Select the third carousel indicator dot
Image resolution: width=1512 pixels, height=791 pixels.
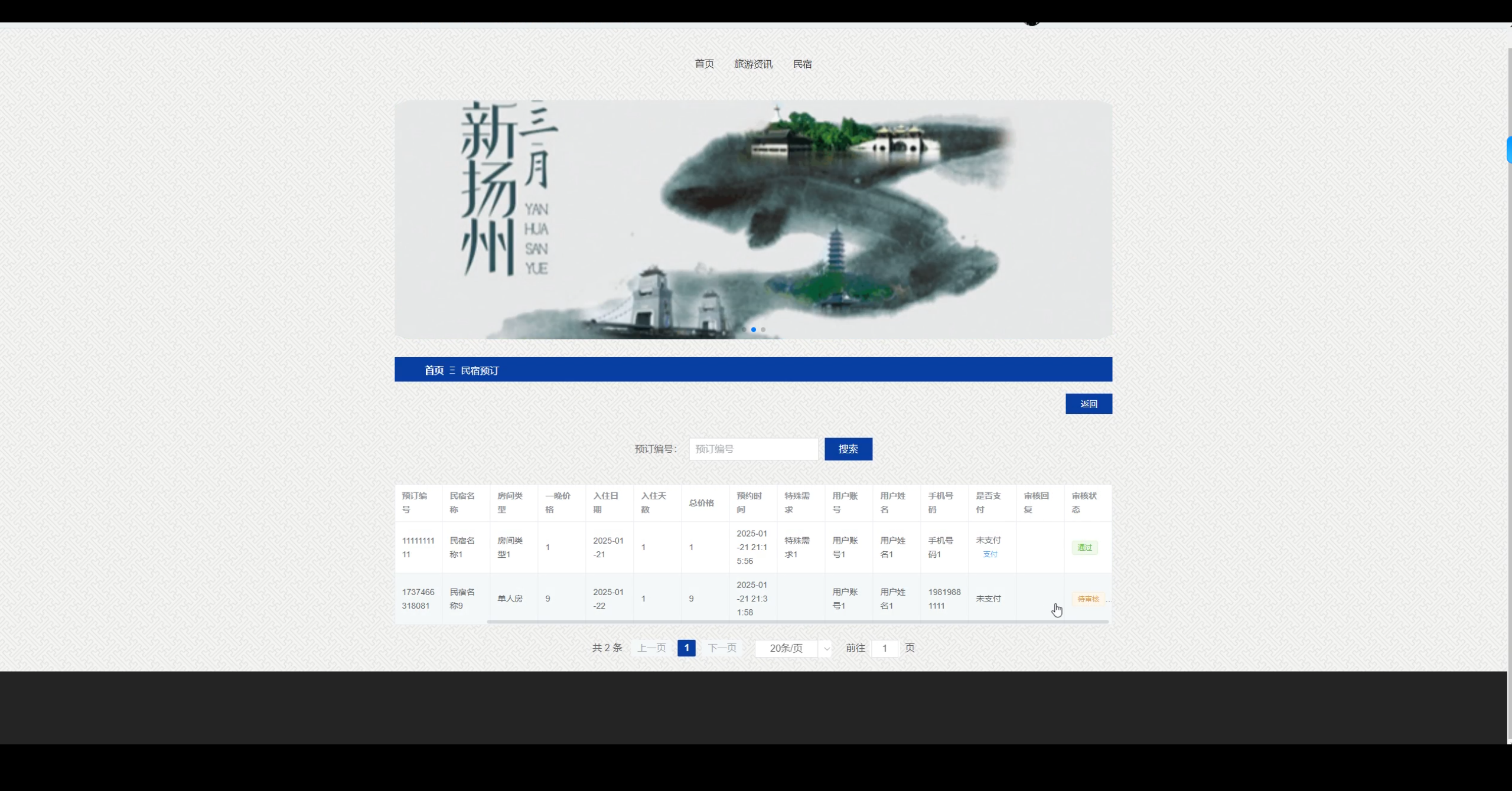tap(763, 329)
